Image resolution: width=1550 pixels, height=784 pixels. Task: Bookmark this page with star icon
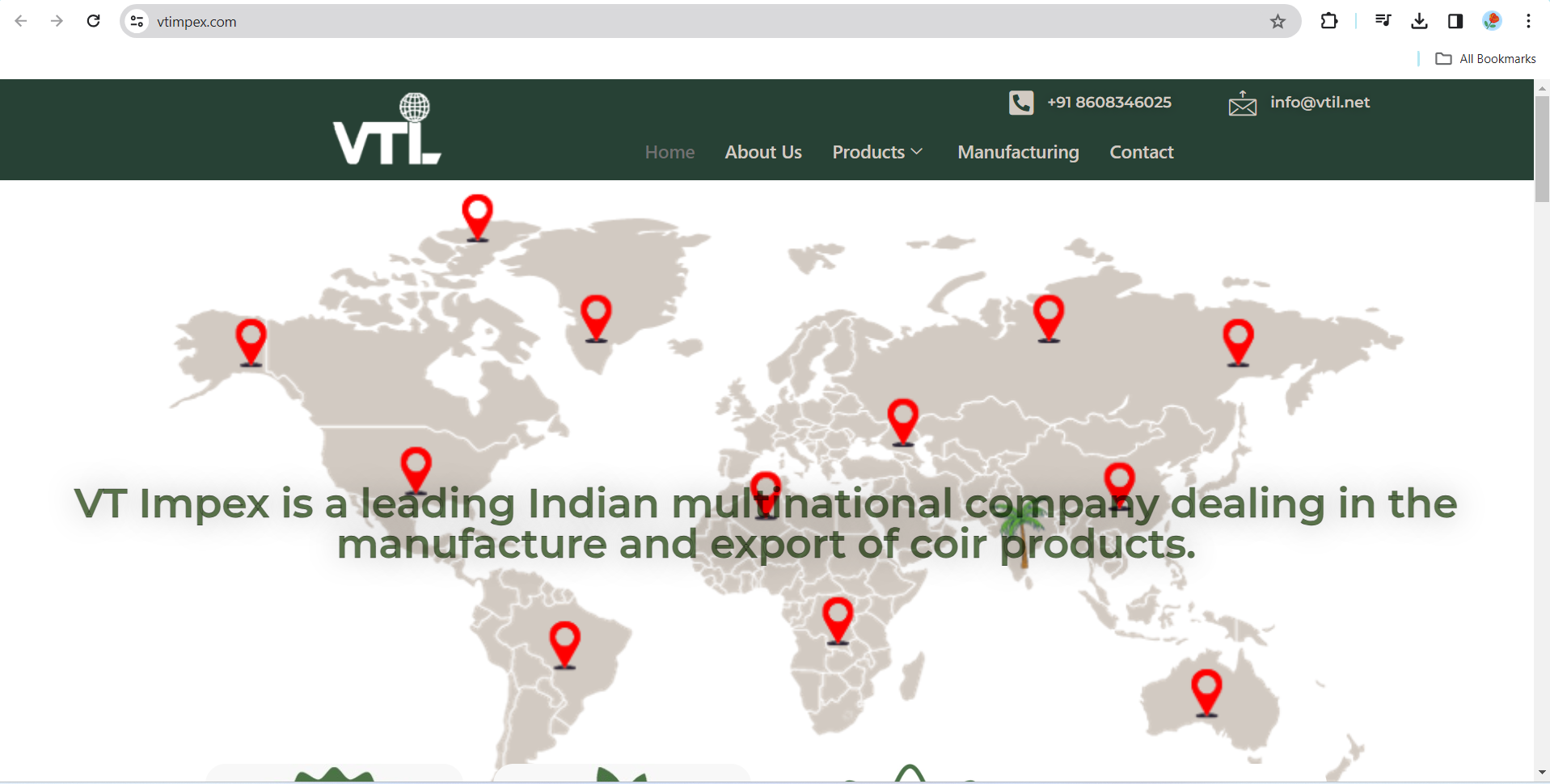tap(1278, 22)
